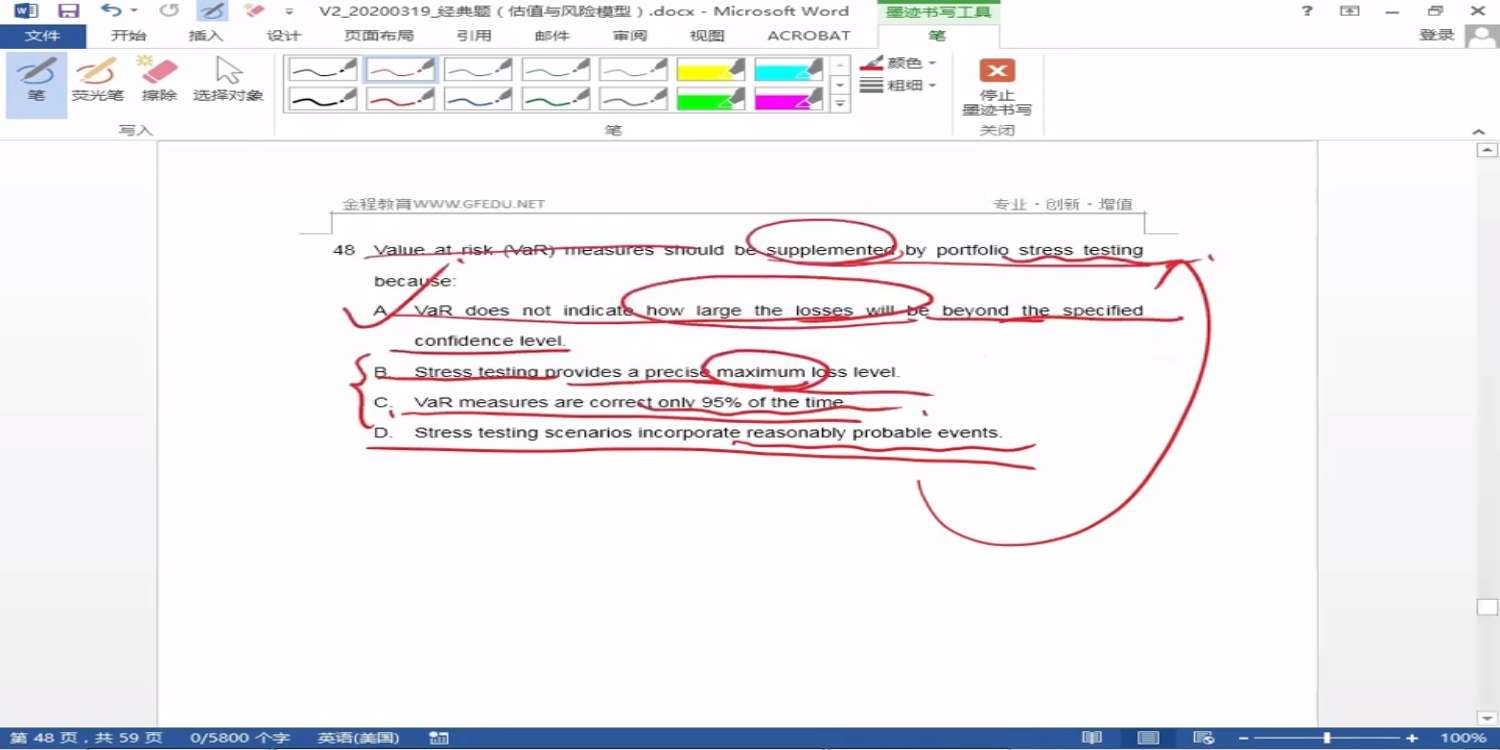
Task: Activate the 擦除 eraser tool
Action: click(x=159, y=80)
